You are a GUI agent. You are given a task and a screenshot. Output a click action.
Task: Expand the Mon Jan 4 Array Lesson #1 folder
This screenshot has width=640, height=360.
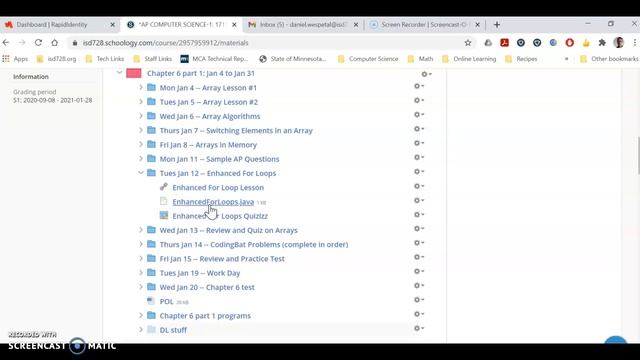click(141, 87)
